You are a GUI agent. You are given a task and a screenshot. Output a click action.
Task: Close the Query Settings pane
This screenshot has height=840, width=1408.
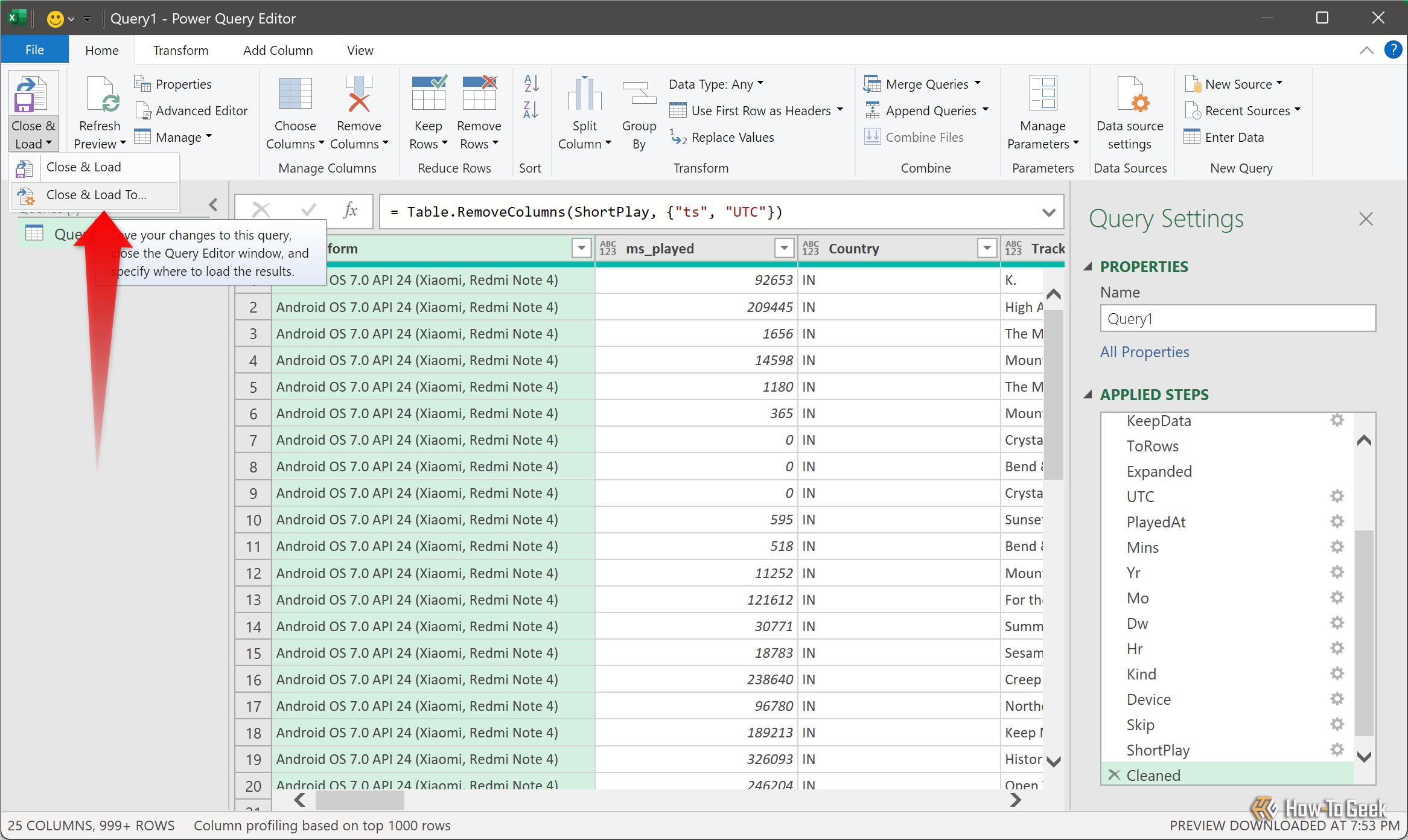[x=1366, y=218]
